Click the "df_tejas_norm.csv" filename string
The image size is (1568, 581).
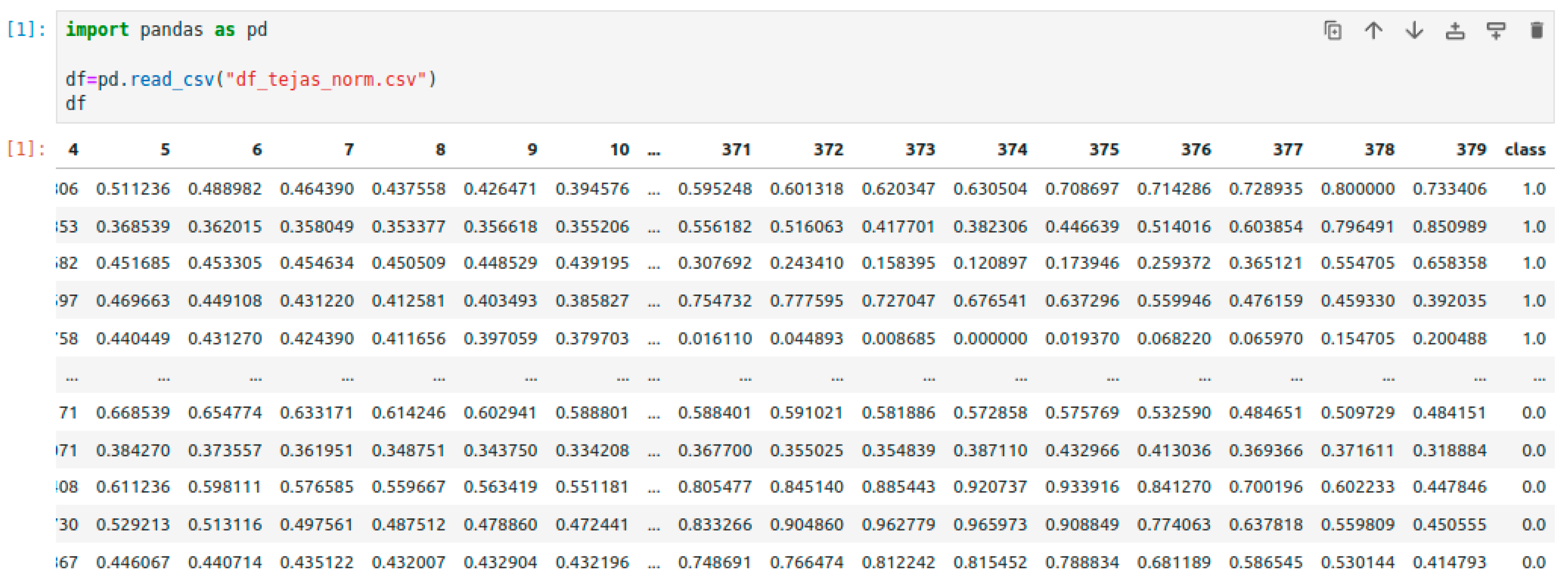[326, 79]
